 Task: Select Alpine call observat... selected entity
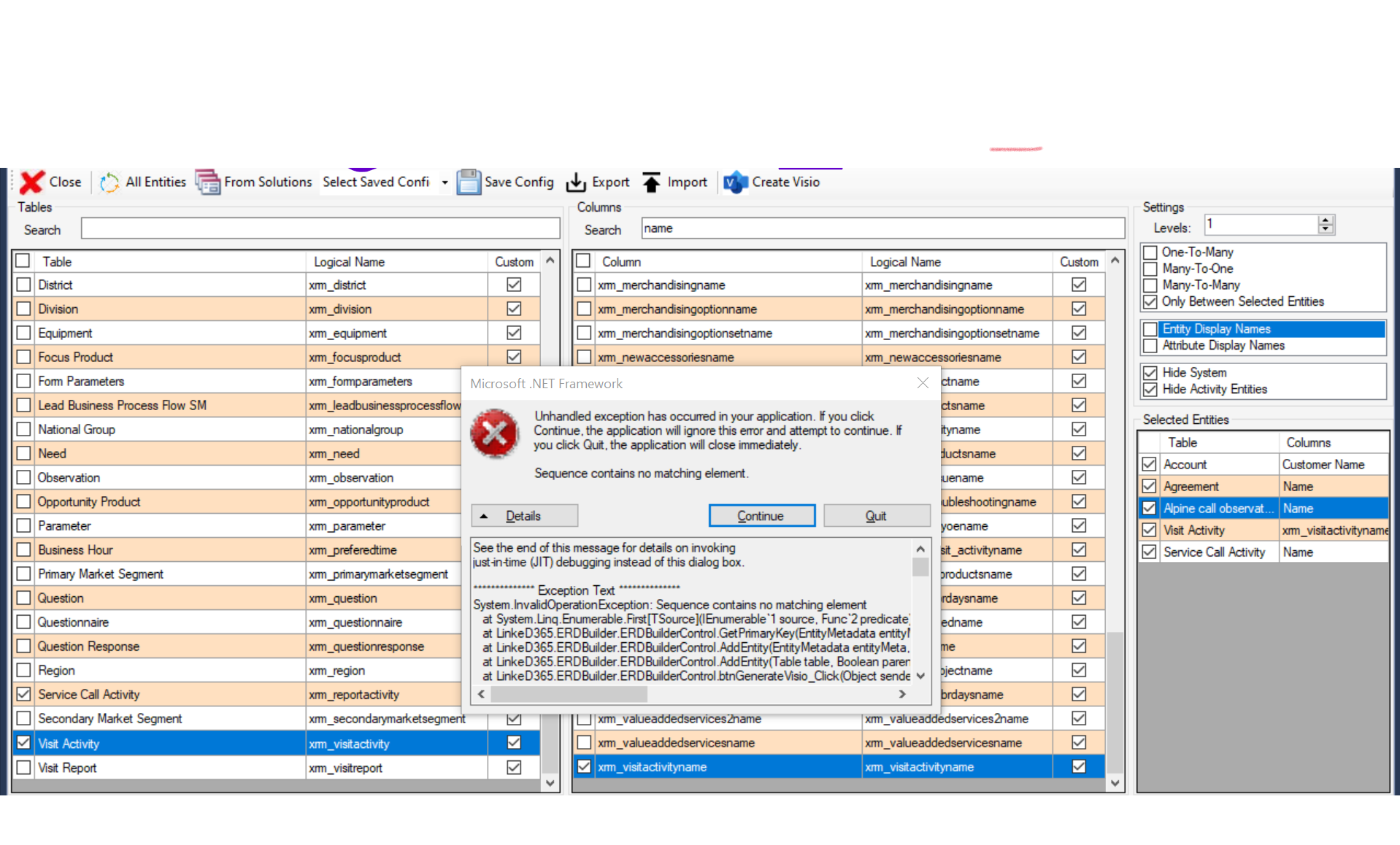tap(1263, 508)
